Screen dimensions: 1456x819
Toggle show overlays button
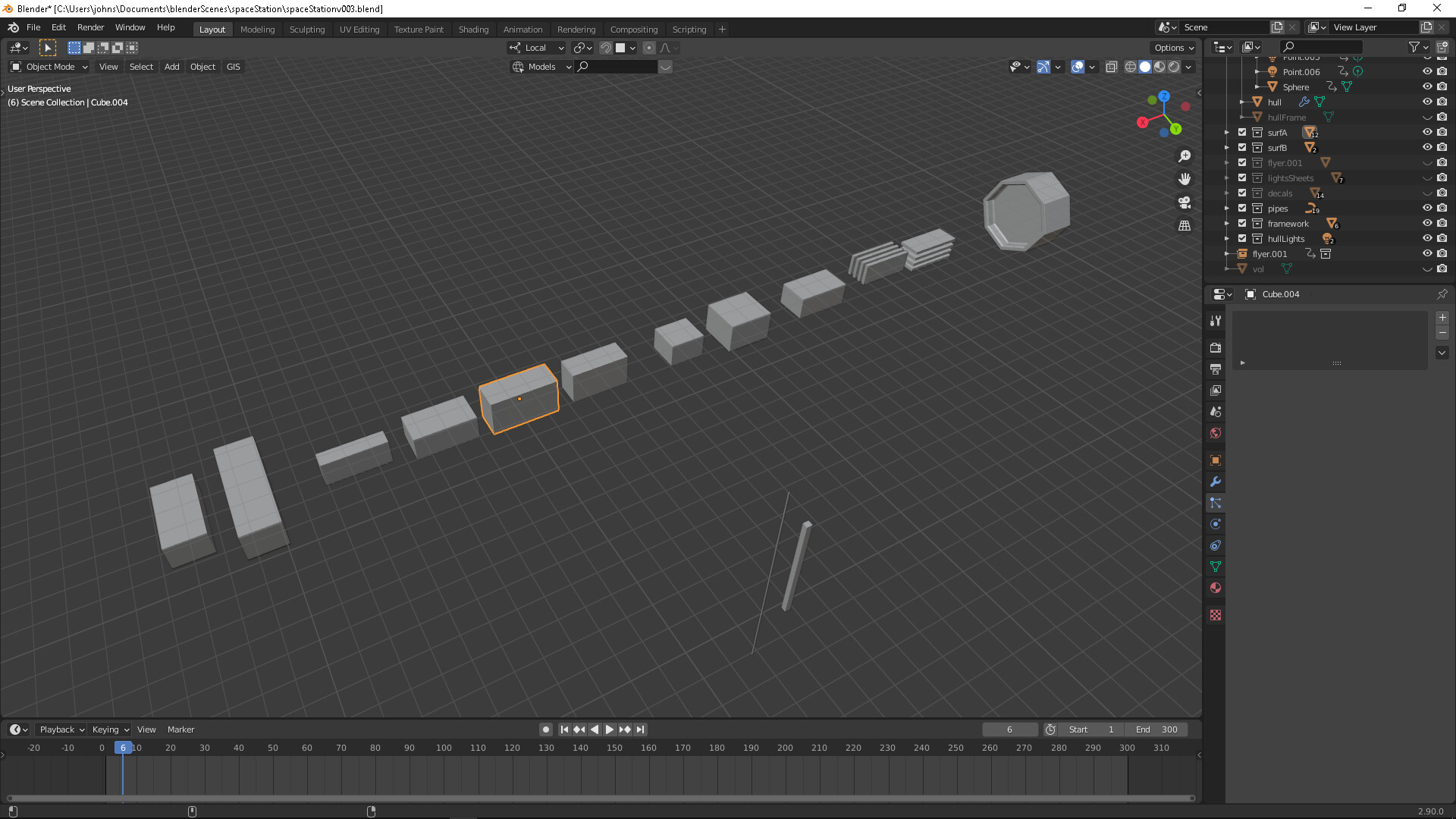(1078, 67)
